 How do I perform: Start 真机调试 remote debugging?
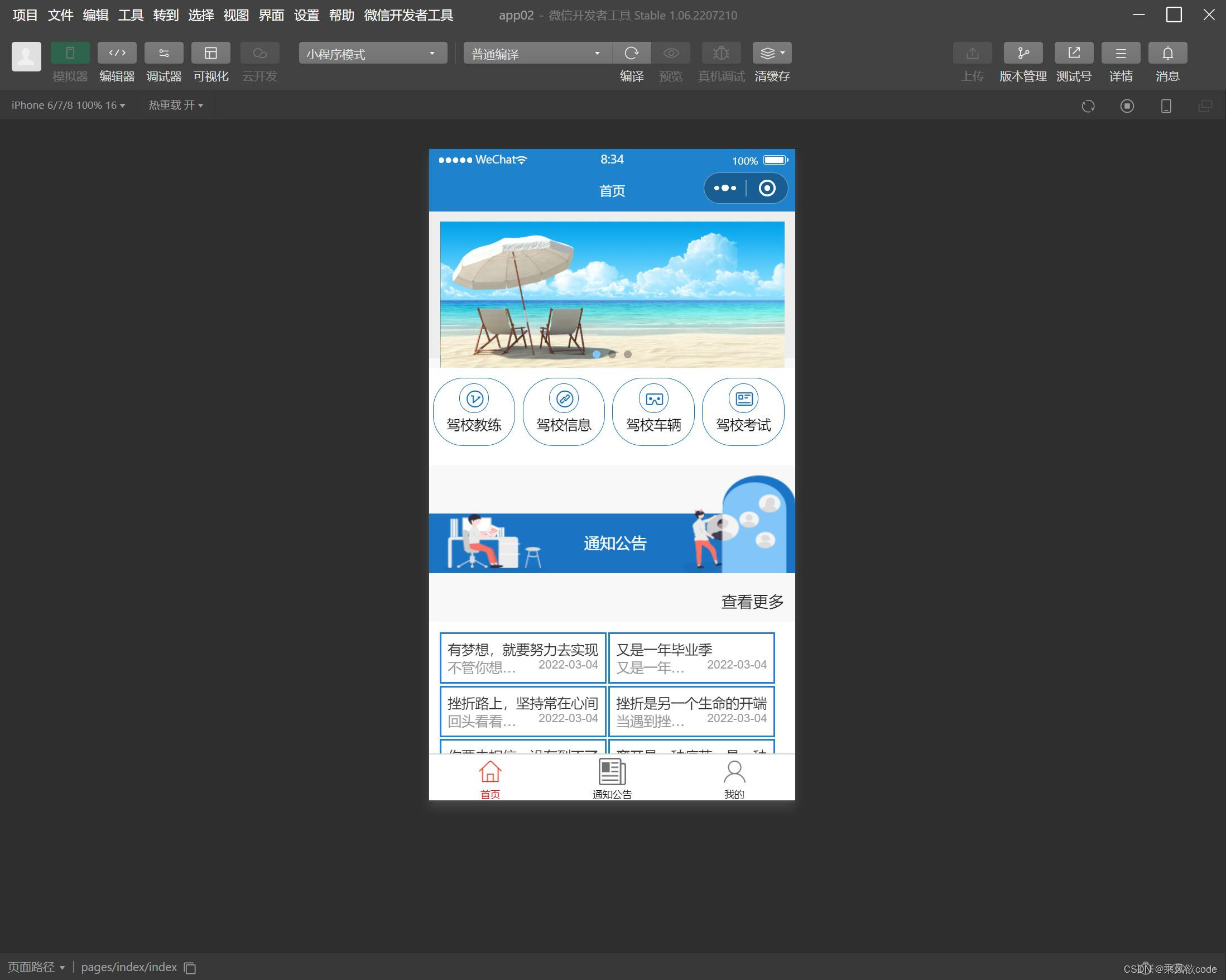720,53
